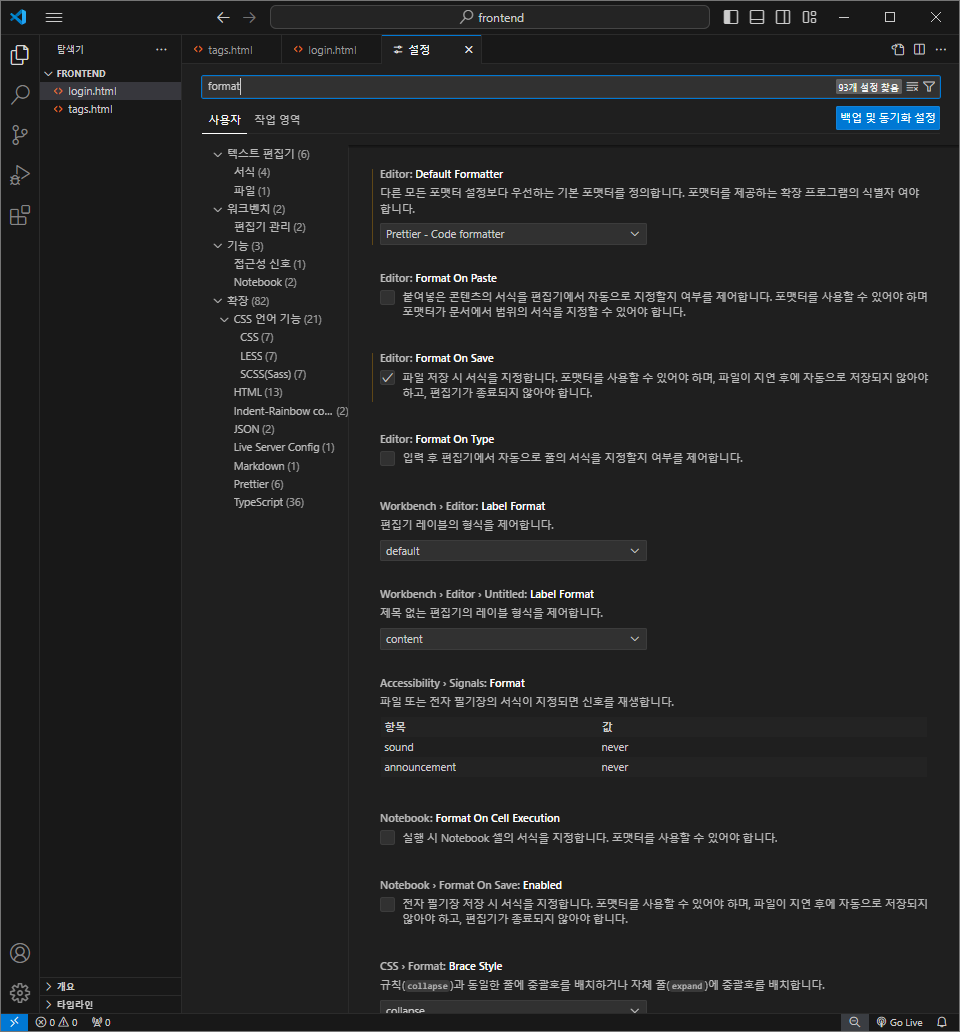This screenshot has width=960, height=1032.
Task: Open tags.html in the explorer
Action: [x=111, y=109]
